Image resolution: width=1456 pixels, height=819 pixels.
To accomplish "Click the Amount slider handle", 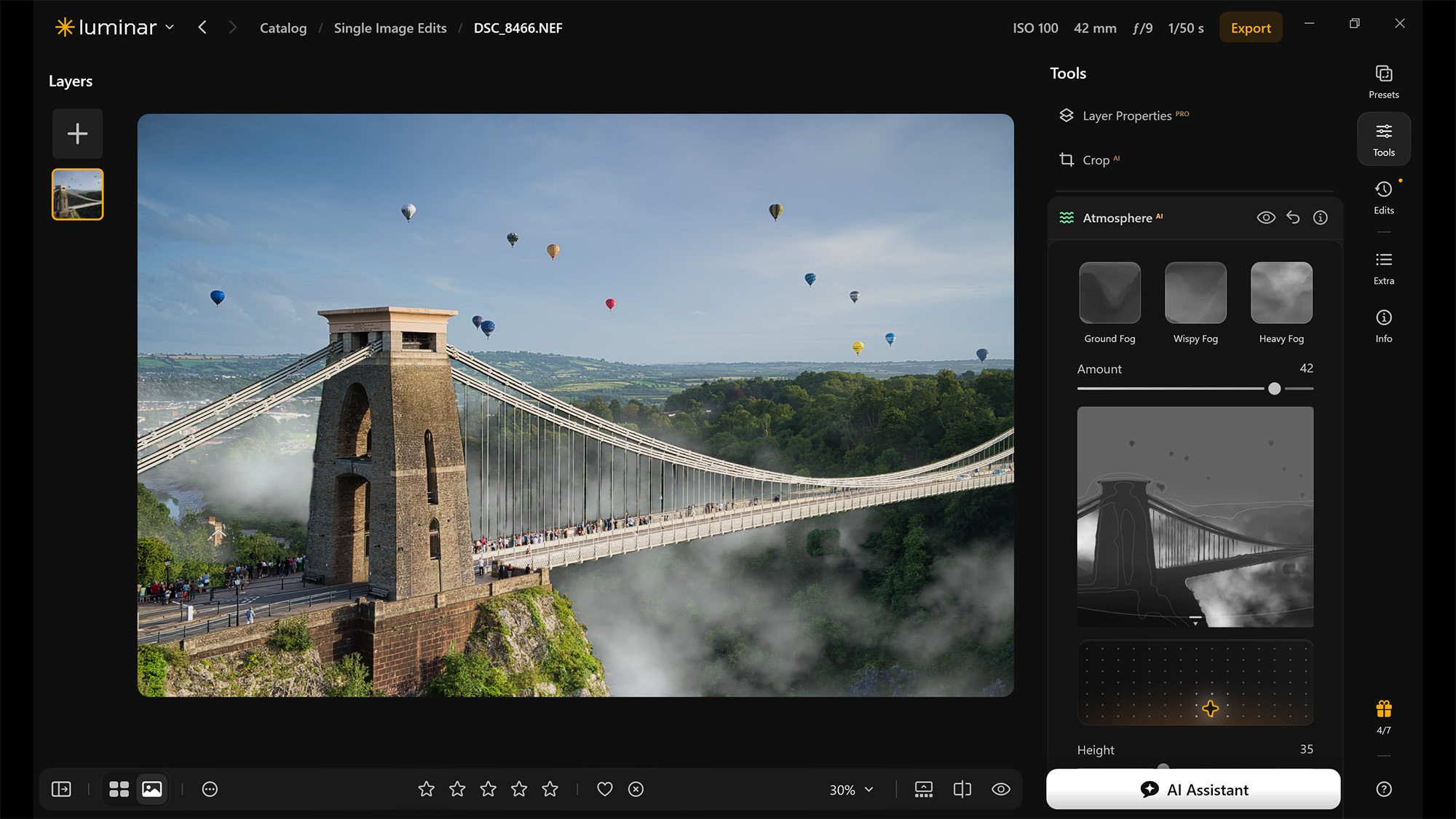I will coord(1274,389).
